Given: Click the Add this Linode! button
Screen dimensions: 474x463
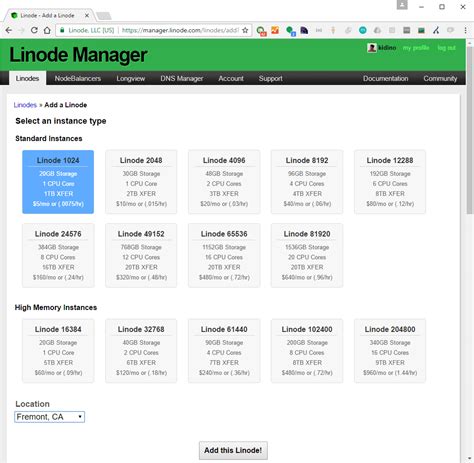Looking at the screenshot, I should [233, 450].
